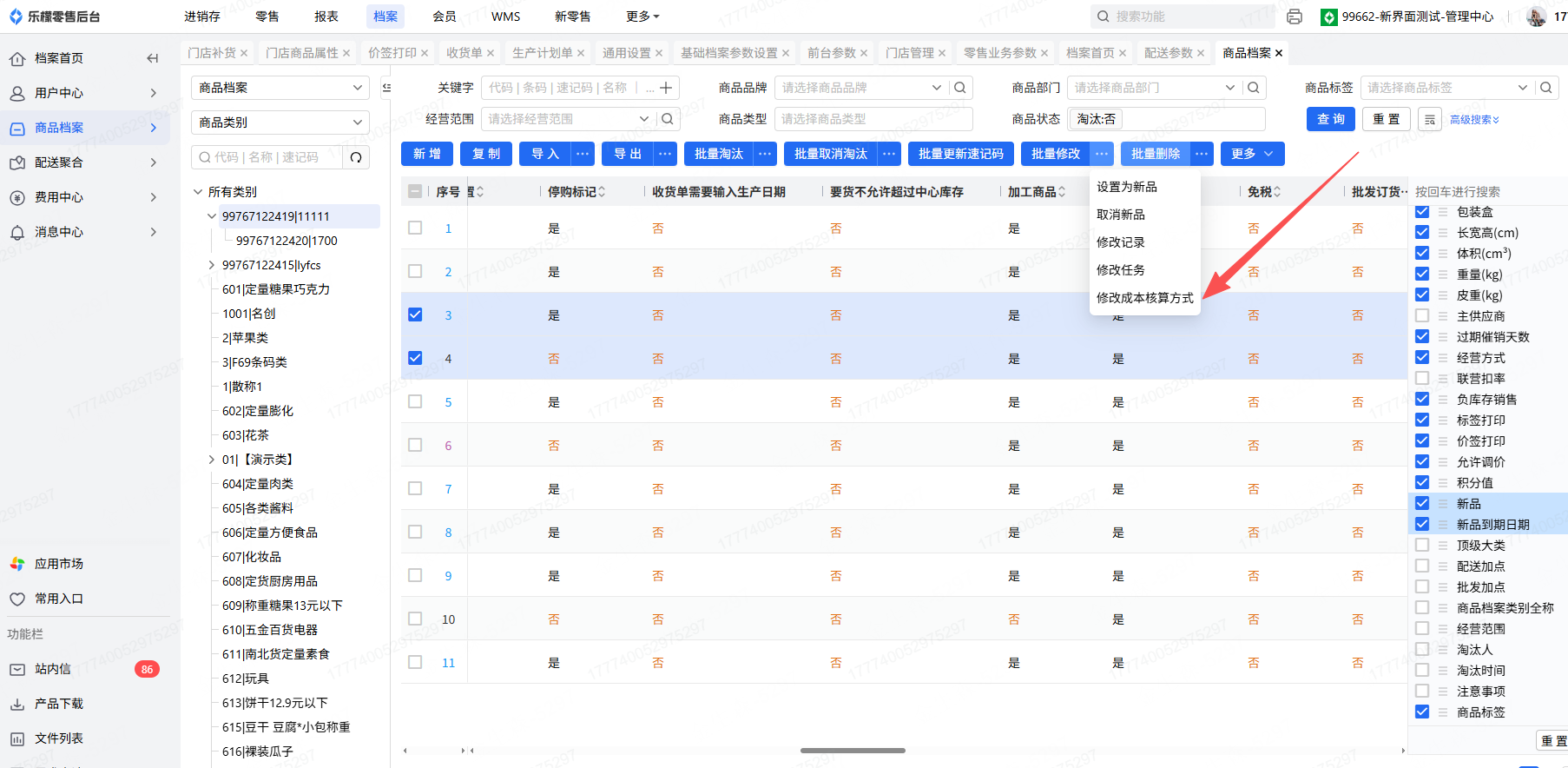Select 修改成本核算方式 from the menu

click(1144, 298)
